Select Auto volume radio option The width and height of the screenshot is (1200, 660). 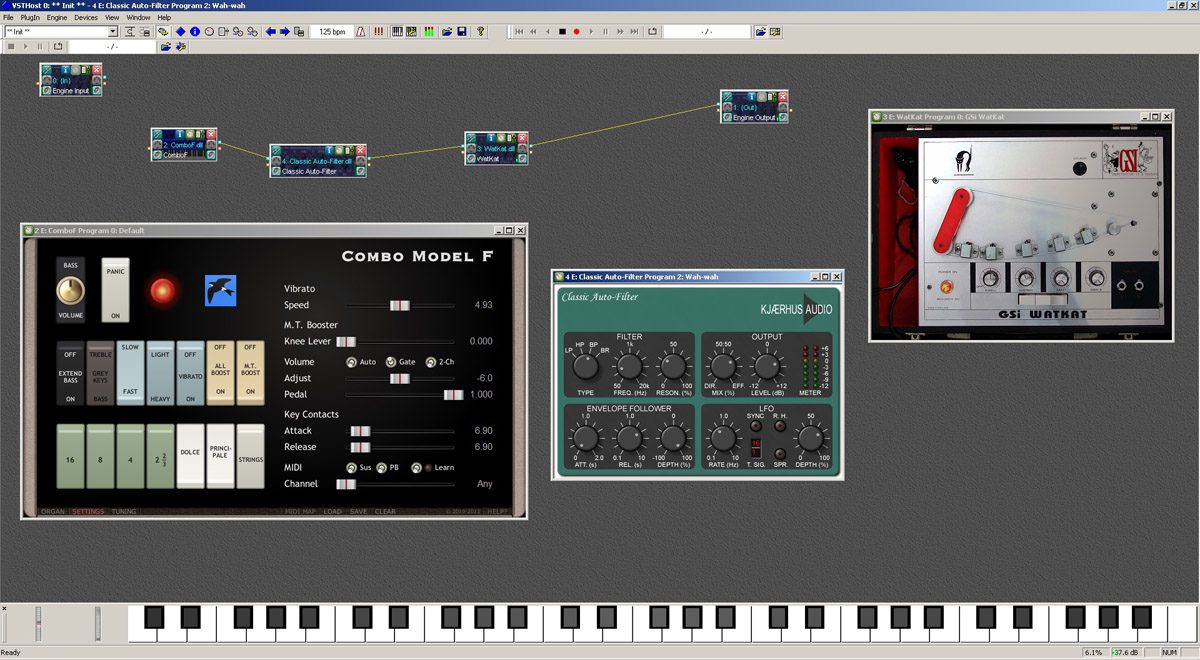click(351, 362)
